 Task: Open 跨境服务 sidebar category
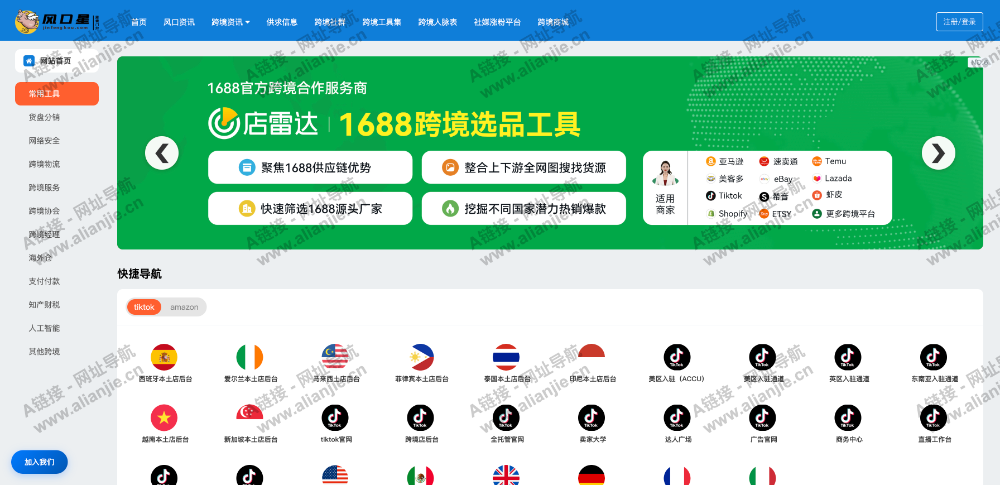[44, 188]
